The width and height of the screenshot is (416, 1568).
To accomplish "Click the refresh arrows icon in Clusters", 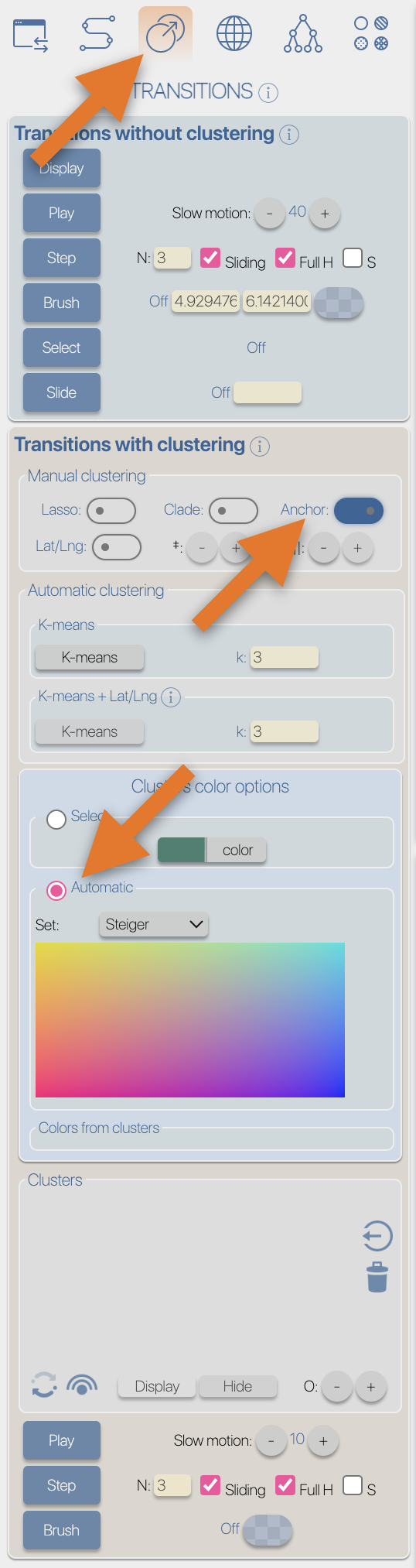I will pos(44,1385).
